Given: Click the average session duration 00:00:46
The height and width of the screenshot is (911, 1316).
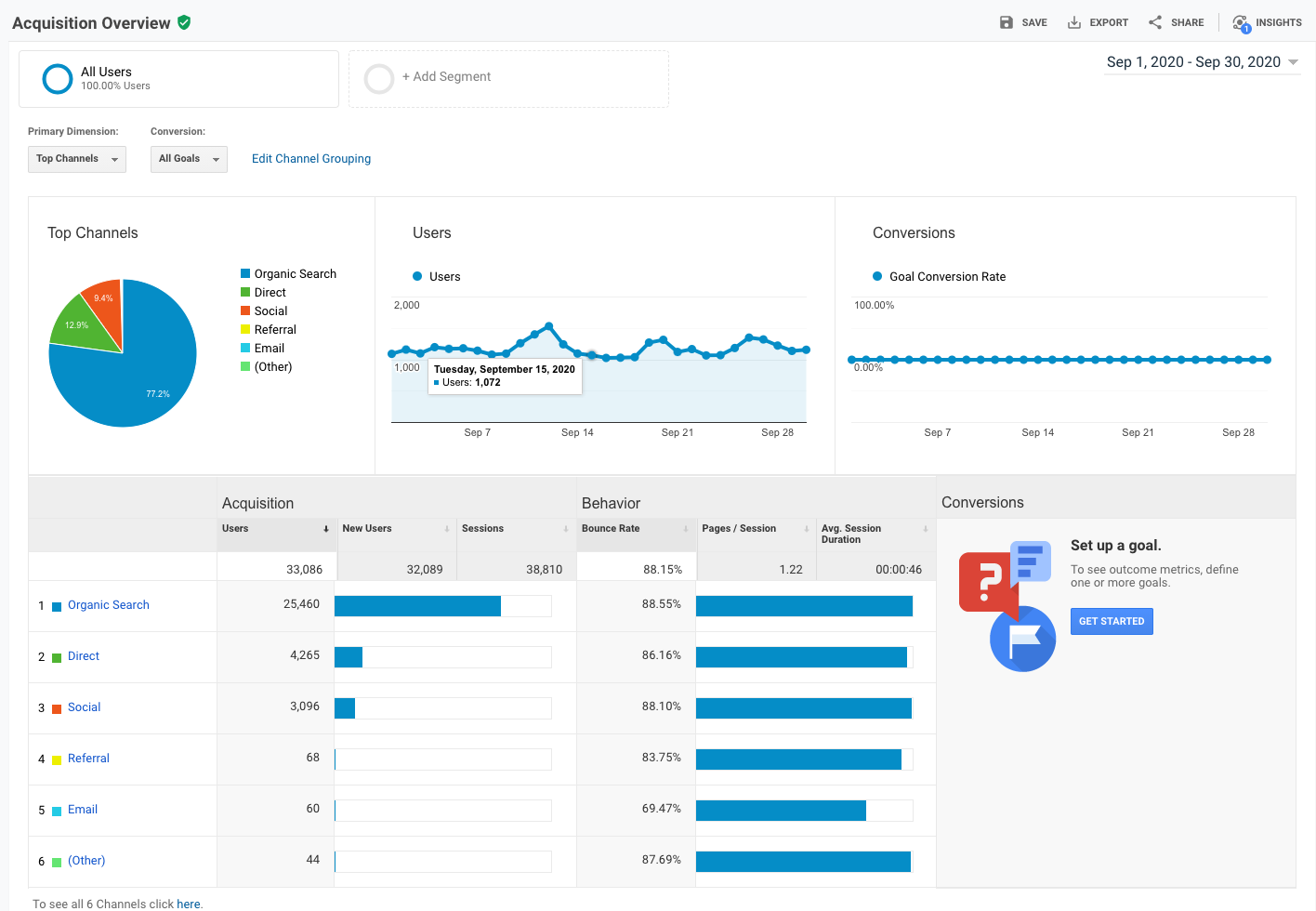Looking at the screenshot, I should (899, 569).
